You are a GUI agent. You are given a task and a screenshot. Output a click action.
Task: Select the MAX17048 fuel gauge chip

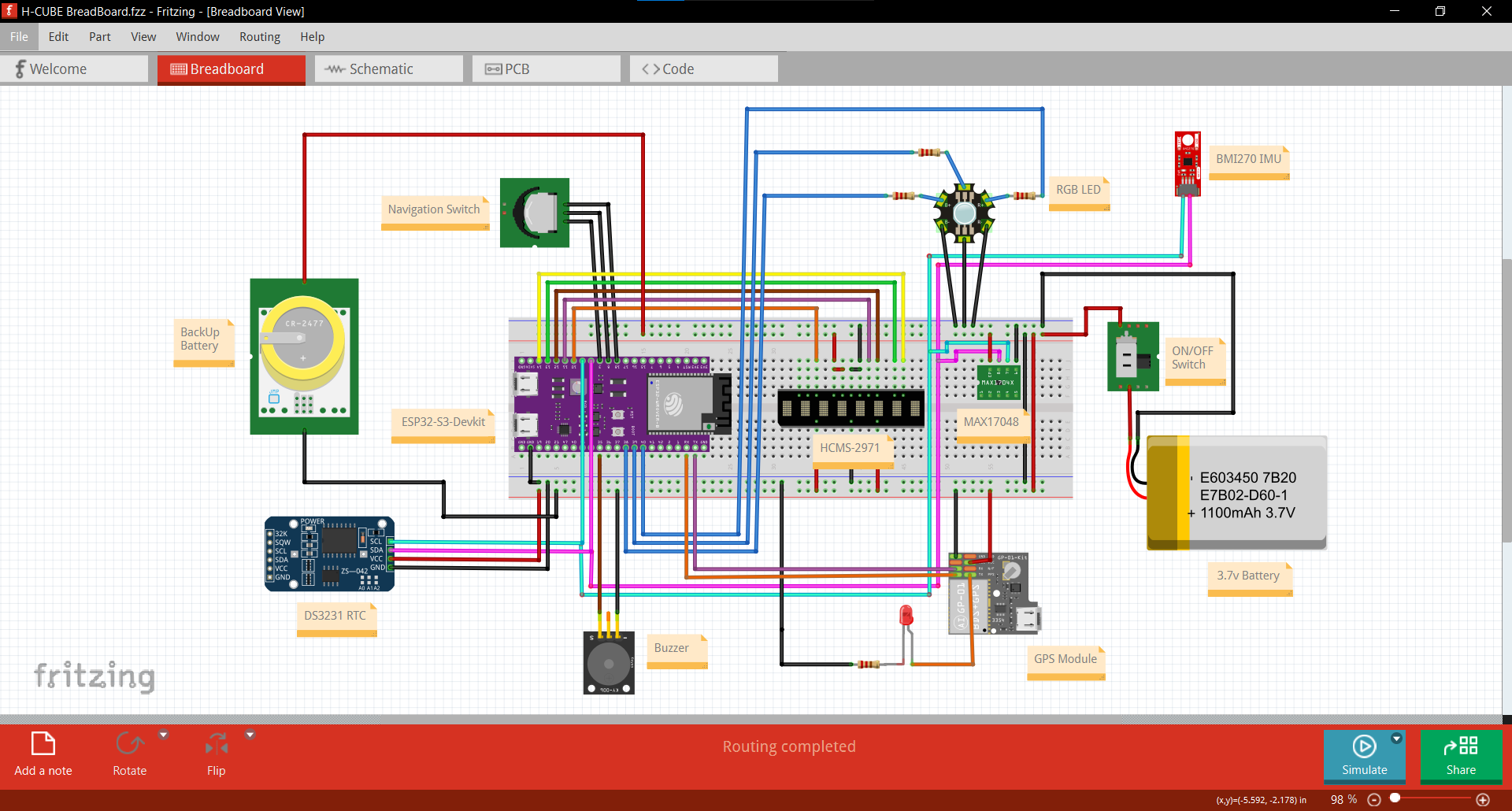click(999, 381)
